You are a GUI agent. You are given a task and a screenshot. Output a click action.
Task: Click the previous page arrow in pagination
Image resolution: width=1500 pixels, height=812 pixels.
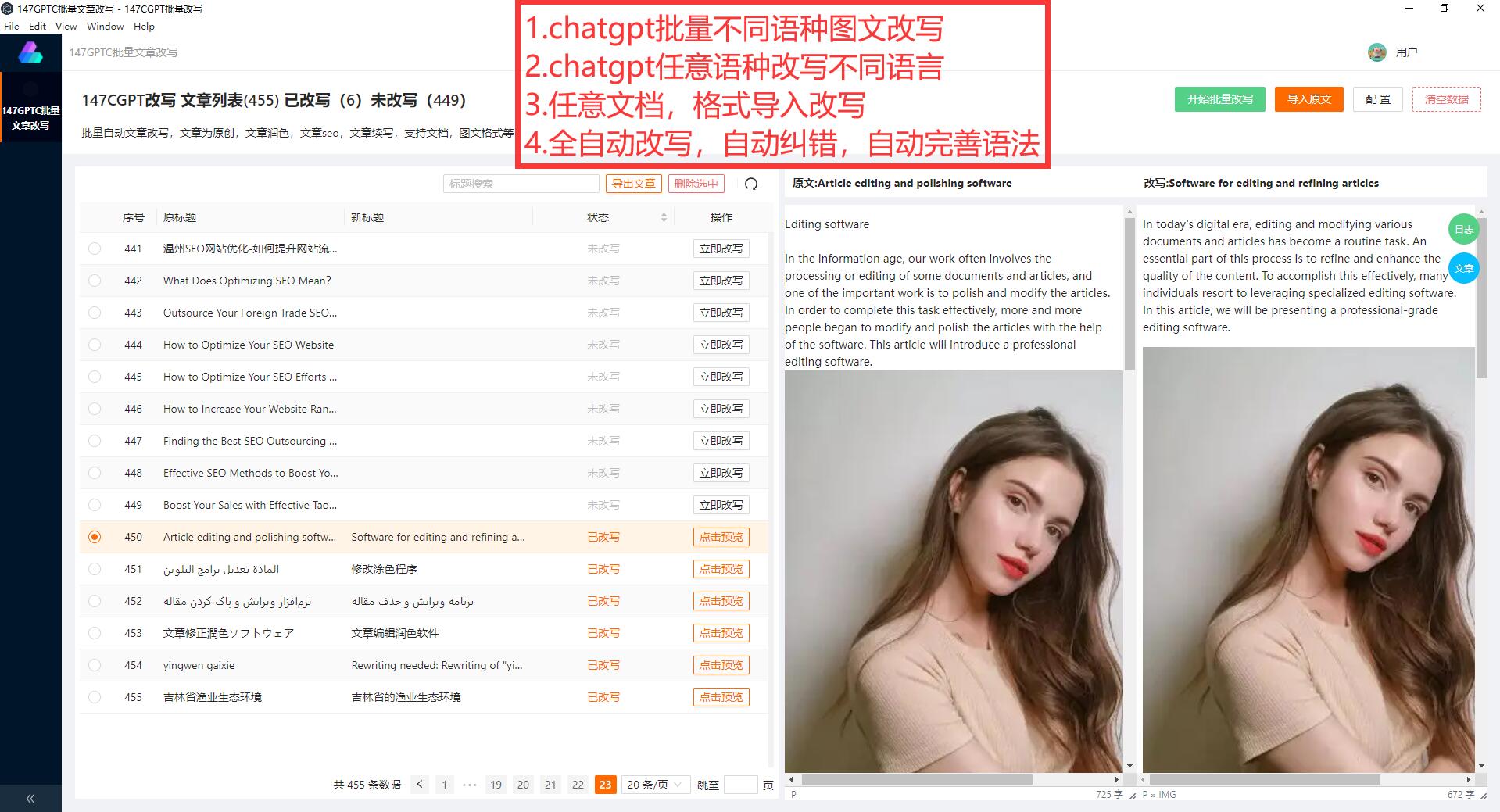tap(420, 784)
